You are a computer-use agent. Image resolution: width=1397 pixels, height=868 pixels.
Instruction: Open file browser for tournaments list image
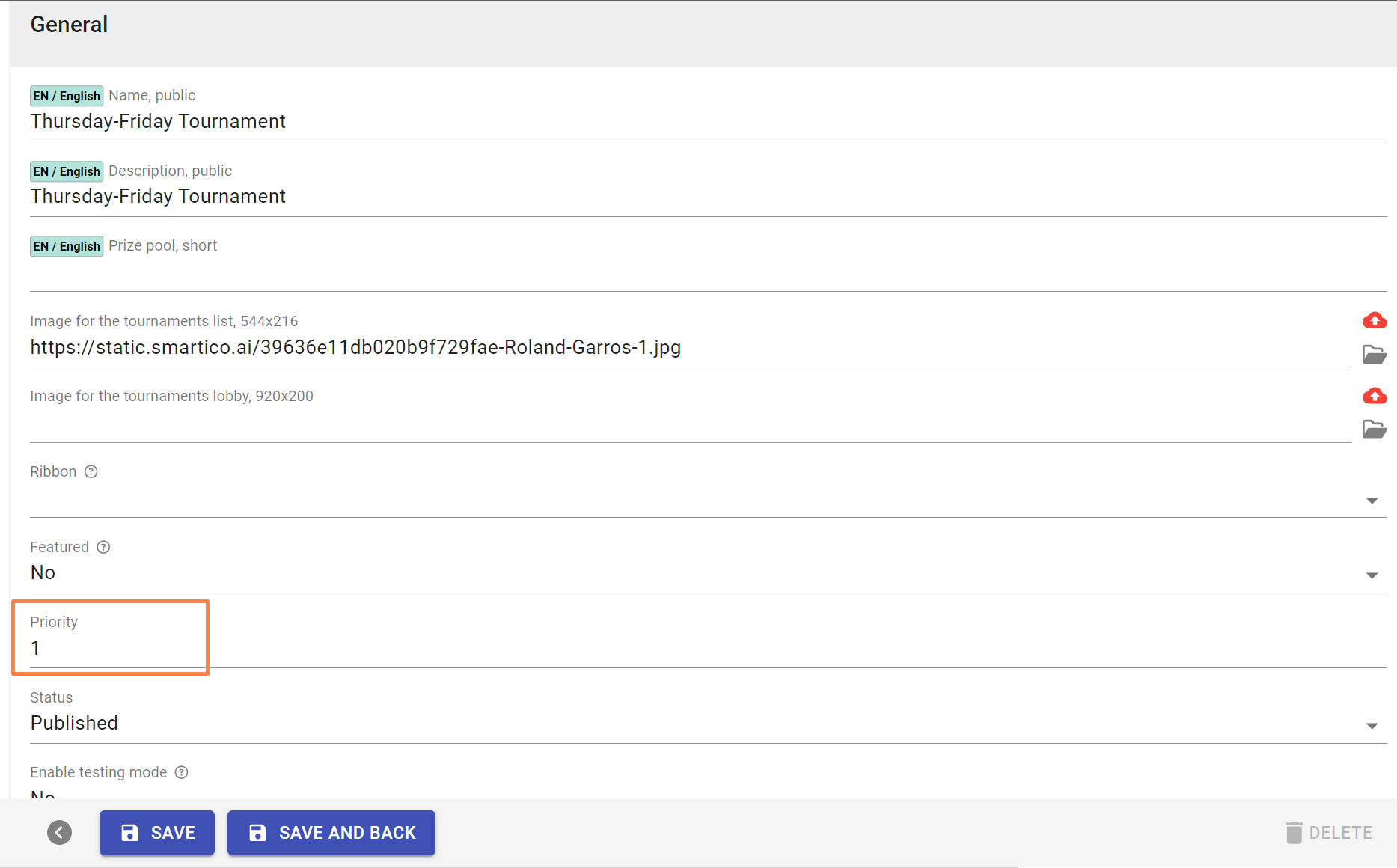tap(1374, 354)
